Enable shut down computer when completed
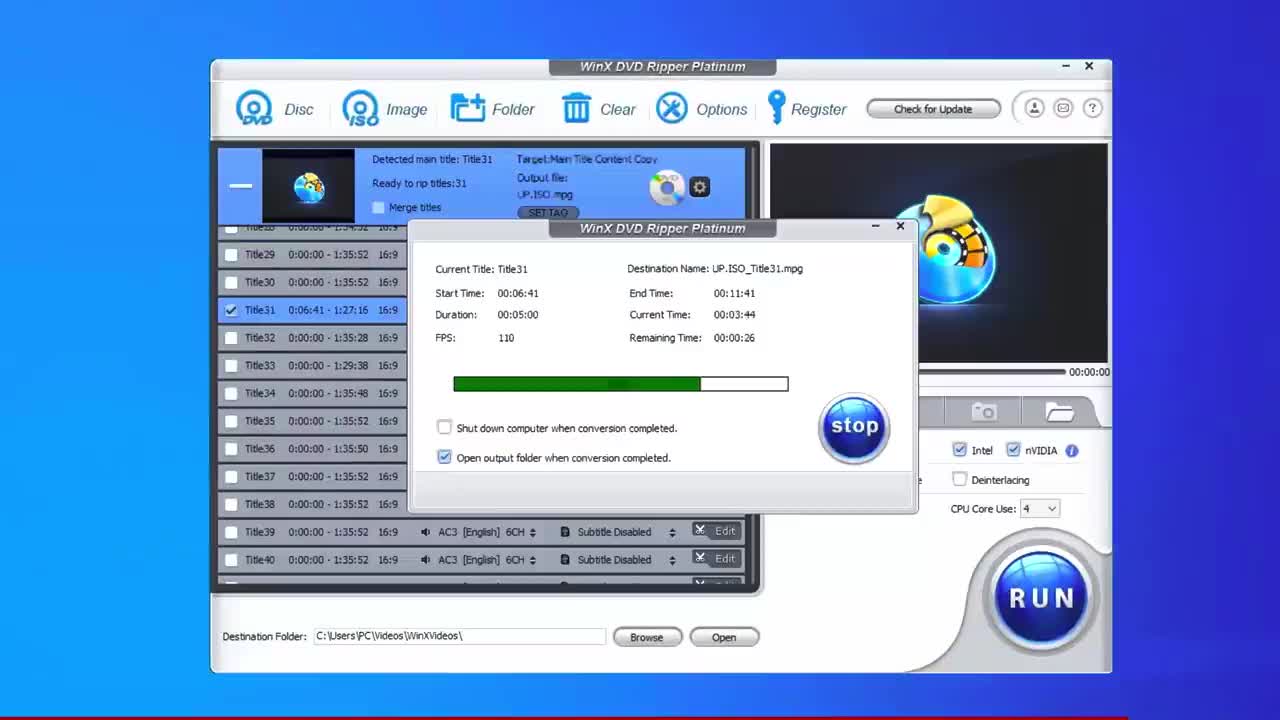 [x=444, y=427]
